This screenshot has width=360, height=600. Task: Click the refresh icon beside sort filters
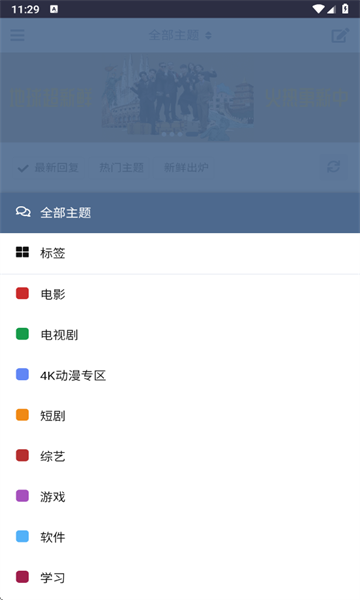(334, 167)
